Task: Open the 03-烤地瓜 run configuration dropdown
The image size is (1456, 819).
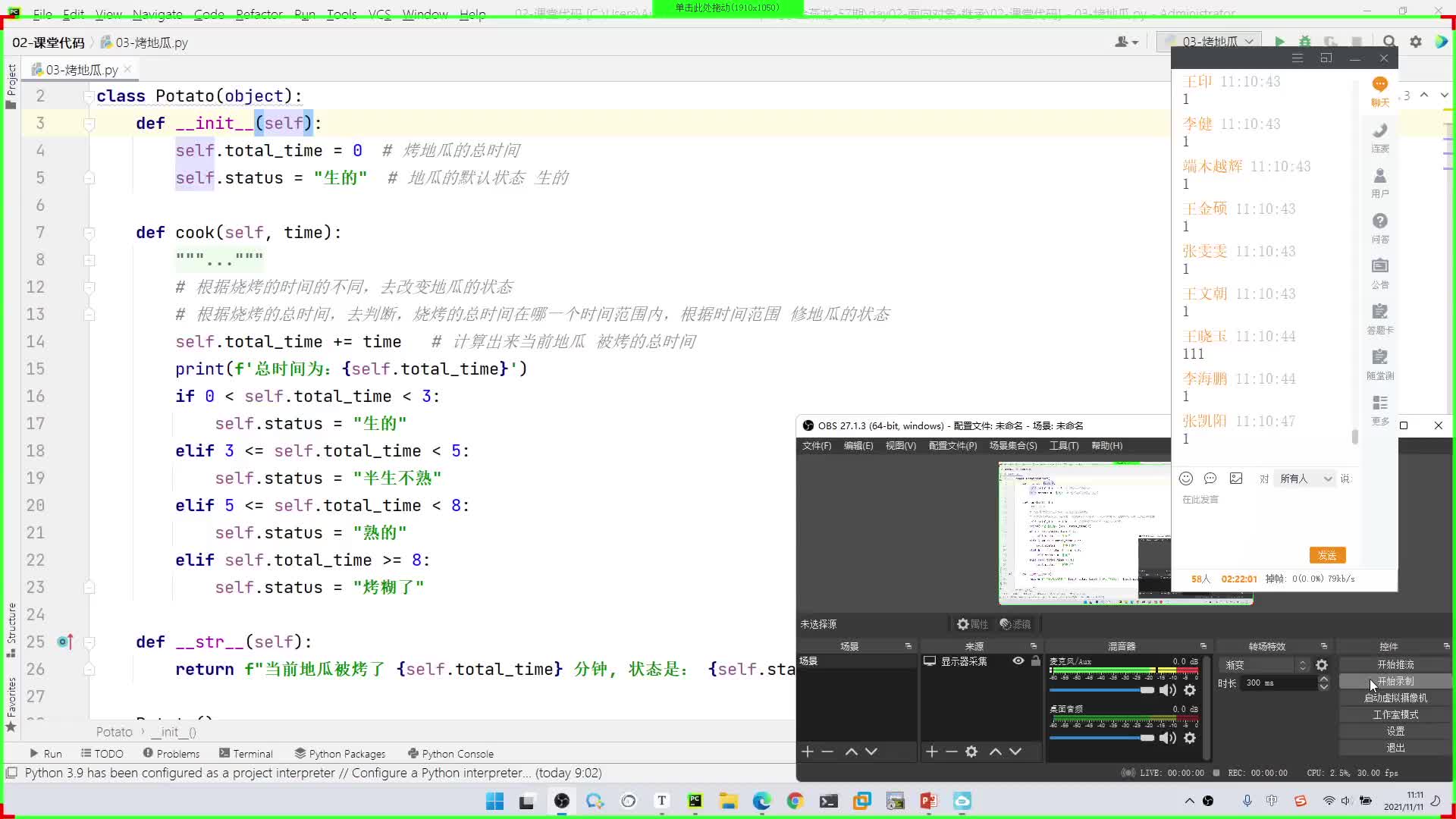Action: [x=1209, y=42]
